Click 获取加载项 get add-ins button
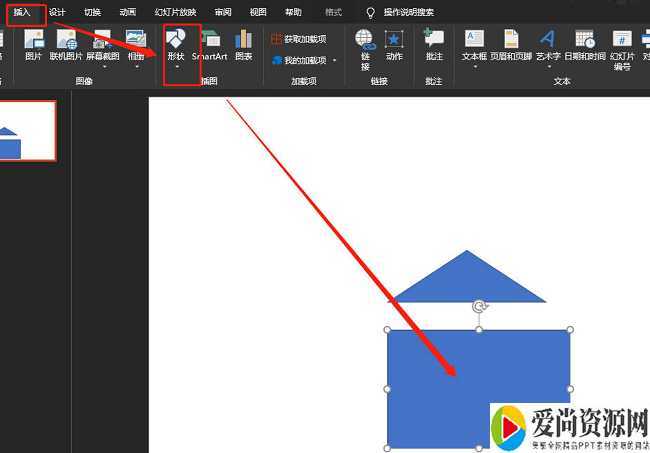The width and height of the screenshot is (650, 453). click(x=299, y=39)
